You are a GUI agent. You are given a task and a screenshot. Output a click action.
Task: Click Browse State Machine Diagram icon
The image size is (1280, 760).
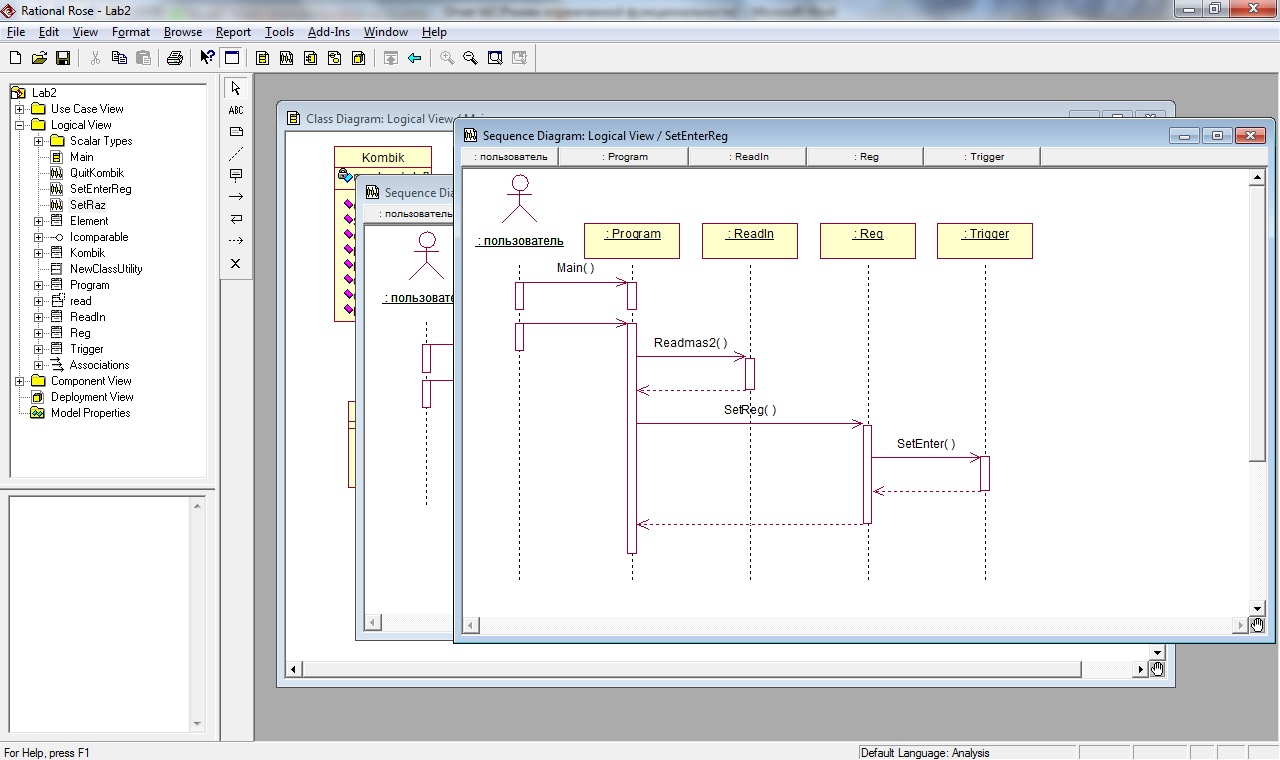click(x=335, y=58)
